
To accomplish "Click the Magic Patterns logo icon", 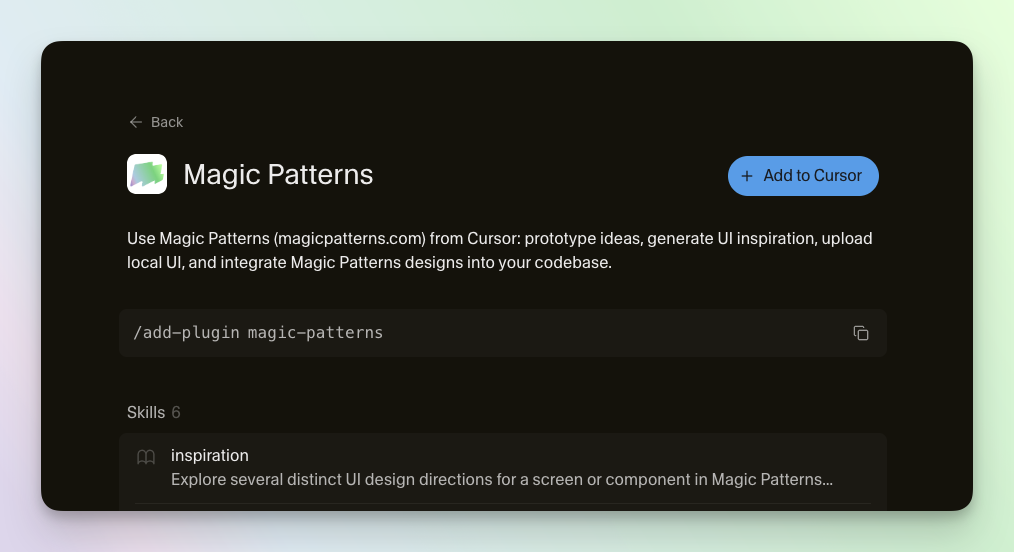I will click(147, 174).
